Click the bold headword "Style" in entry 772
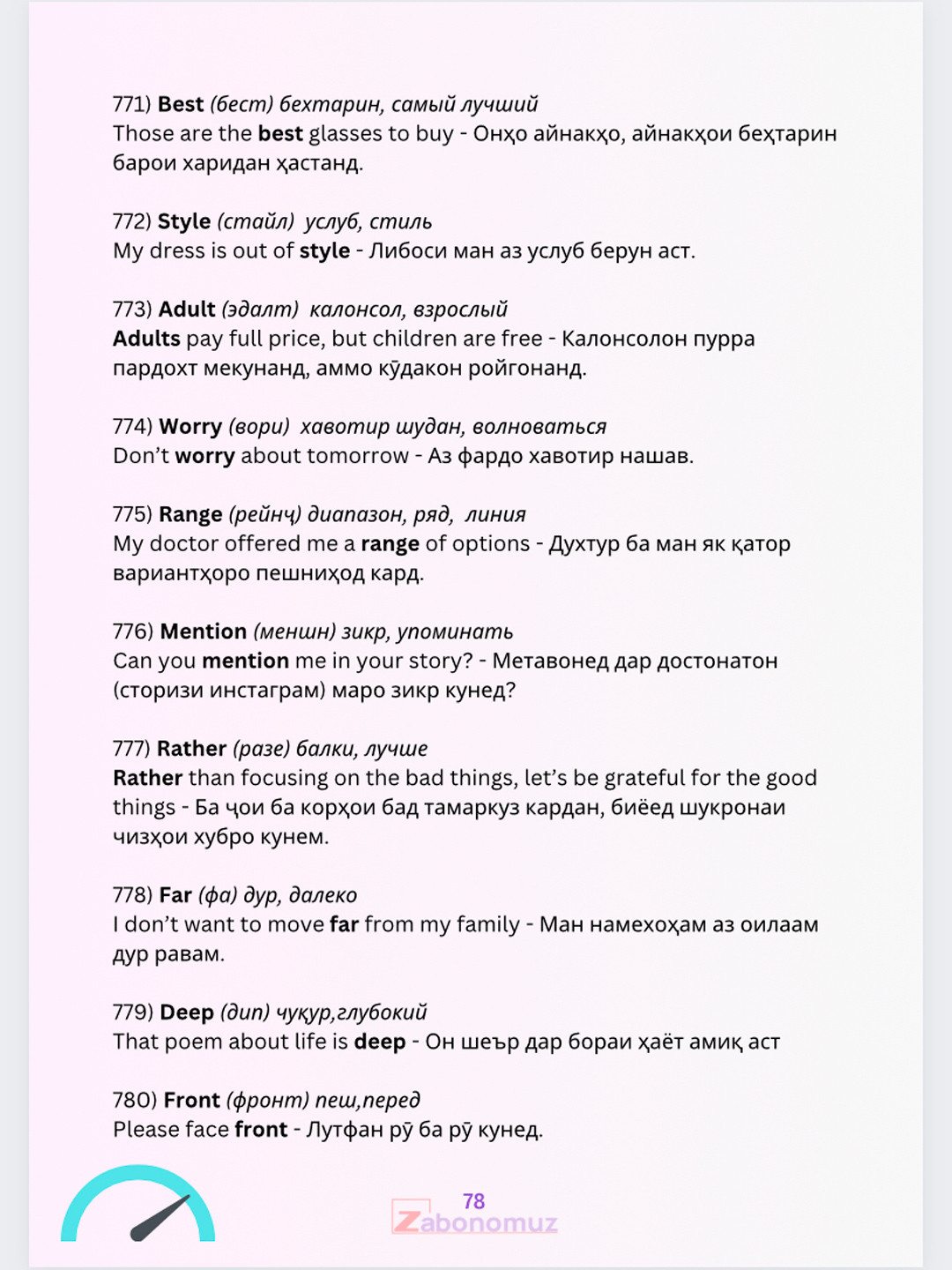Screen dimensions: 952x1270 point(183,221)
